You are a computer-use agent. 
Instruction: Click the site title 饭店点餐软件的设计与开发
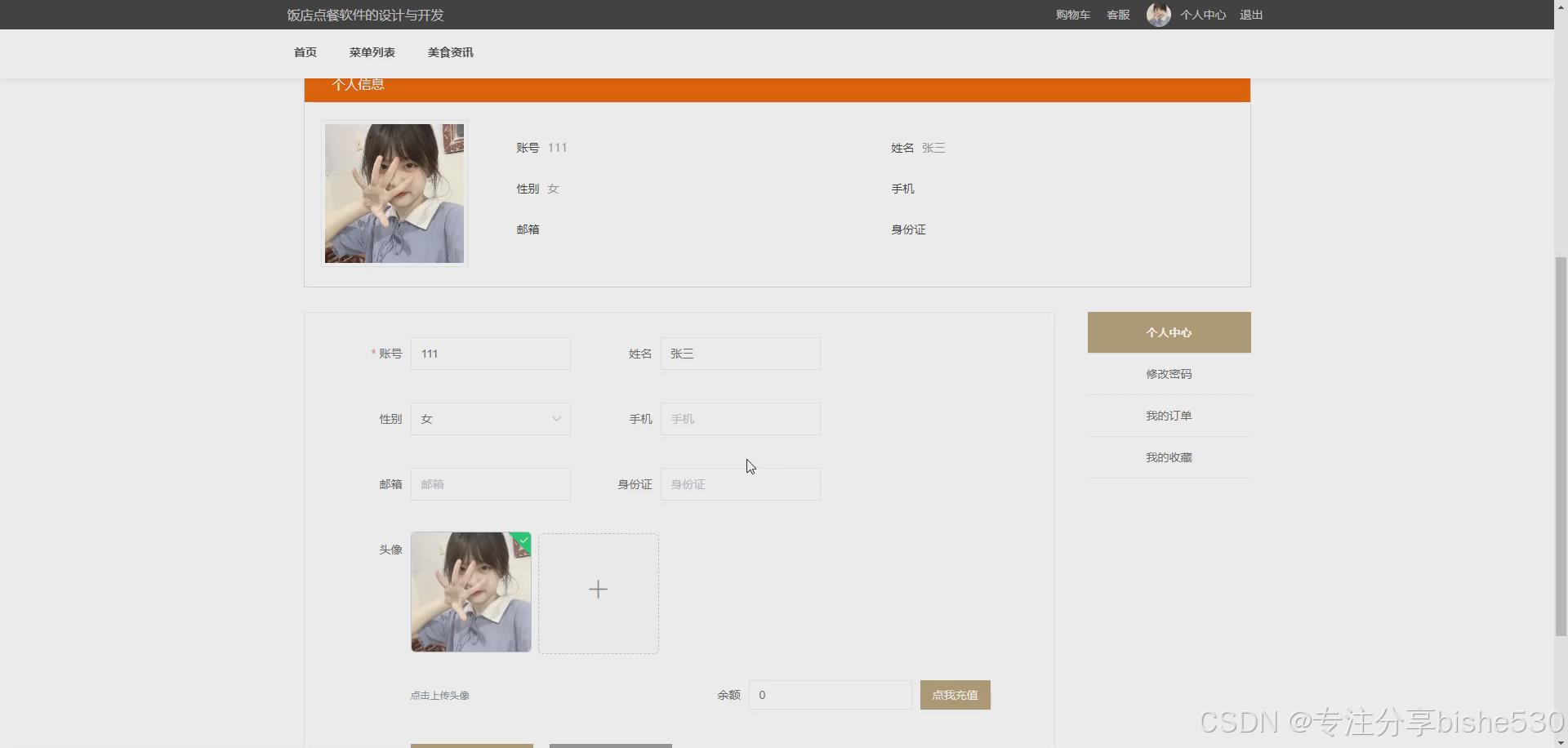tap(366, 15)
